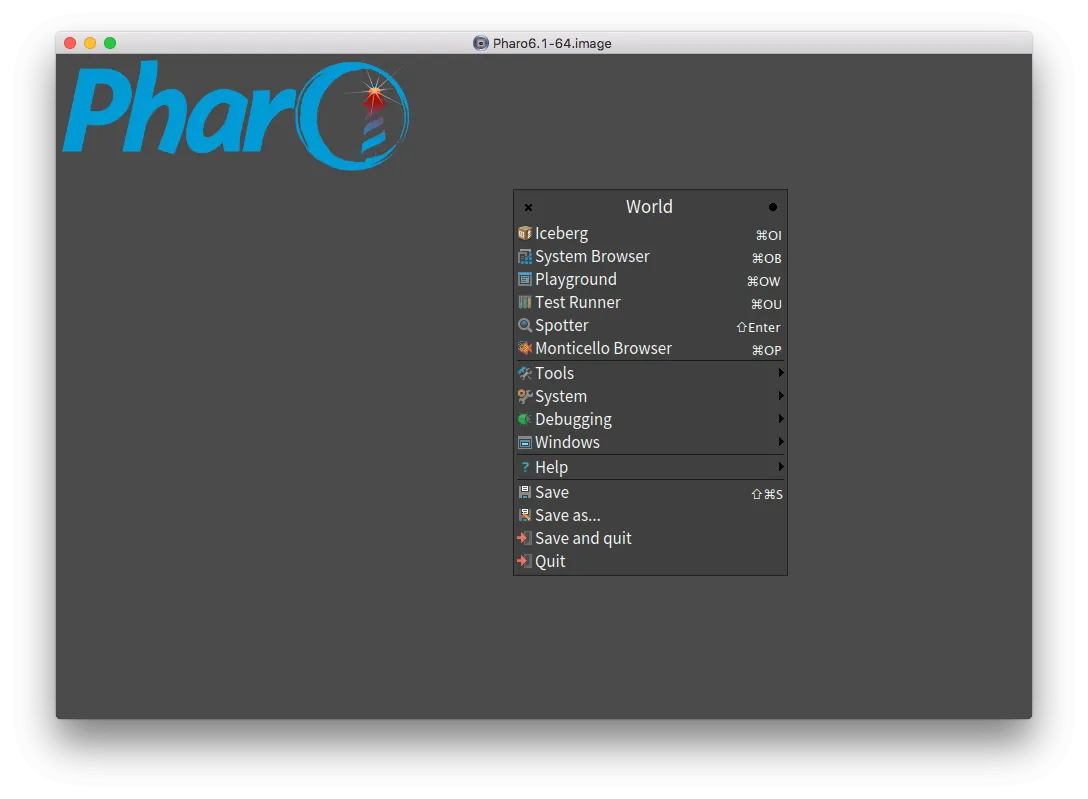
Task: Open the Help submenu label
Action: [x=552, y=467]
